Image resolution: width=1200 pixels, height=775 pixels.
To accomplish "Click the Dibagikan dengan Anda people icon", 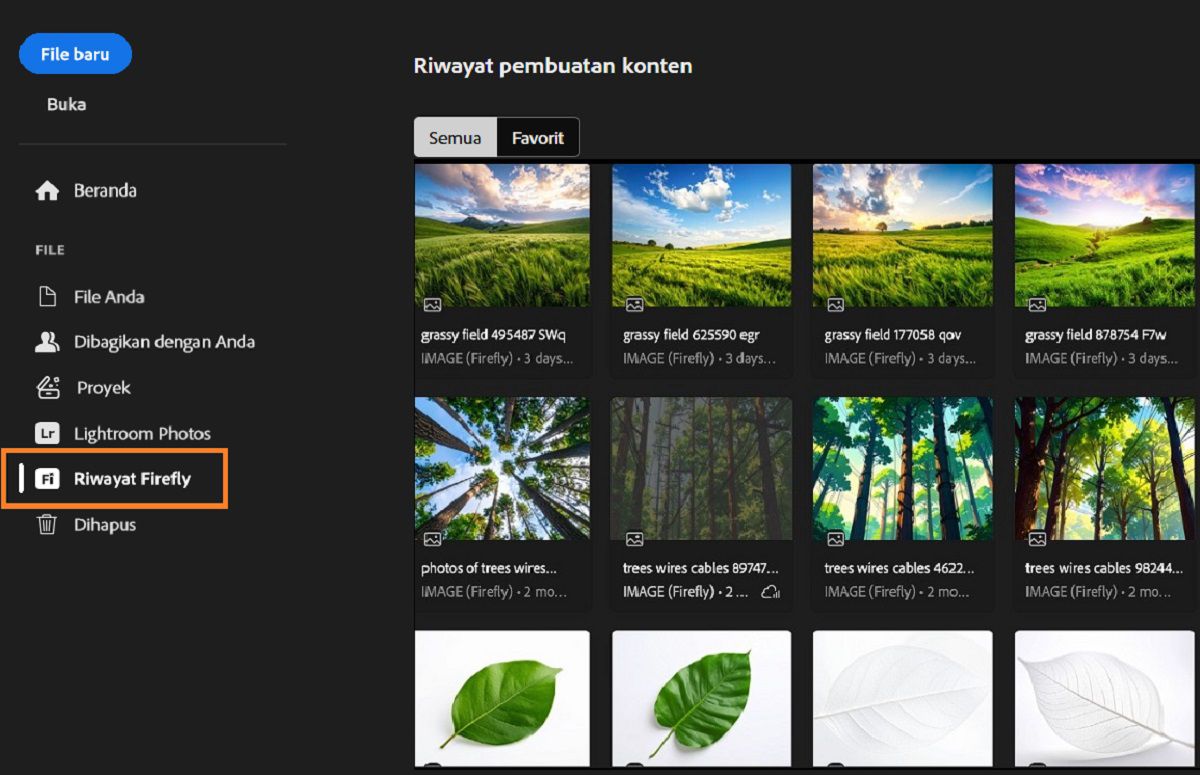I will pyautogui.click(x=47, y=342).
